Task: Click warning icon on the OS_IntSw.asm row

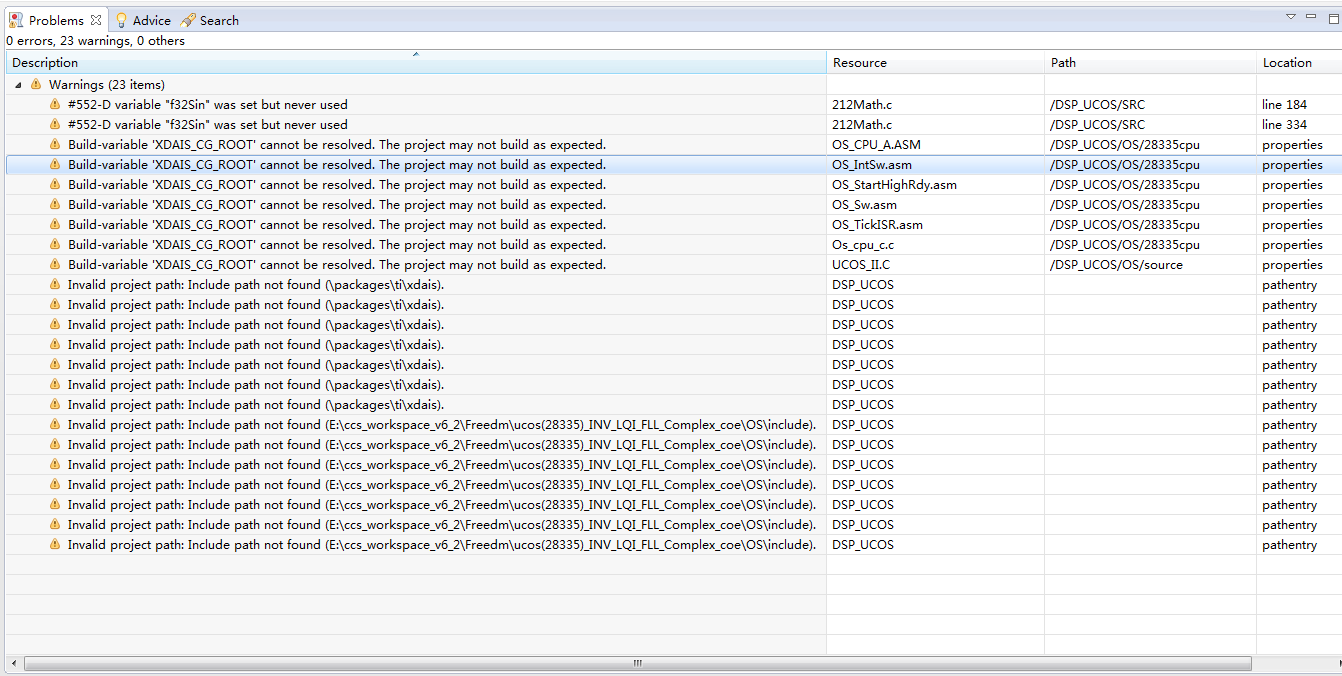Action: coord(55,165)
